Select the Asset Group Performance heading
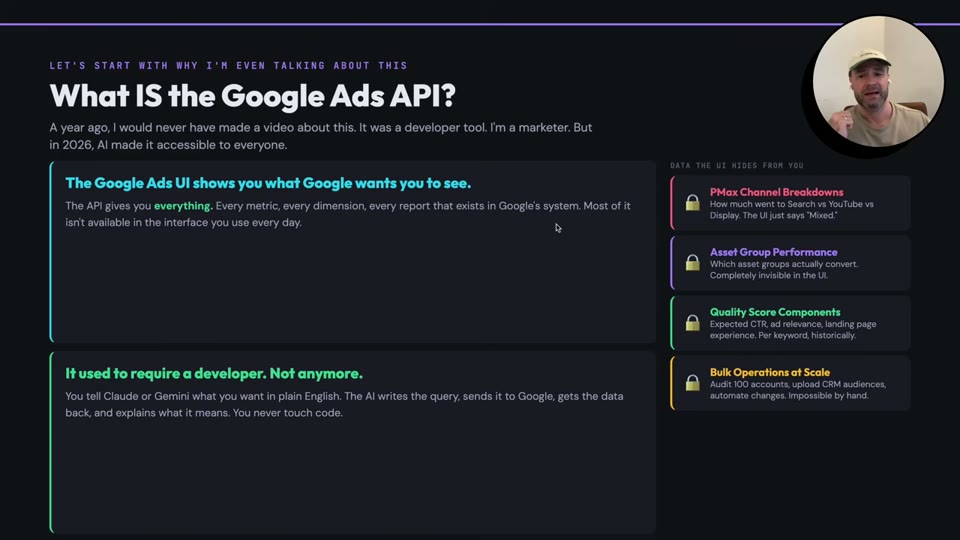 773,252
